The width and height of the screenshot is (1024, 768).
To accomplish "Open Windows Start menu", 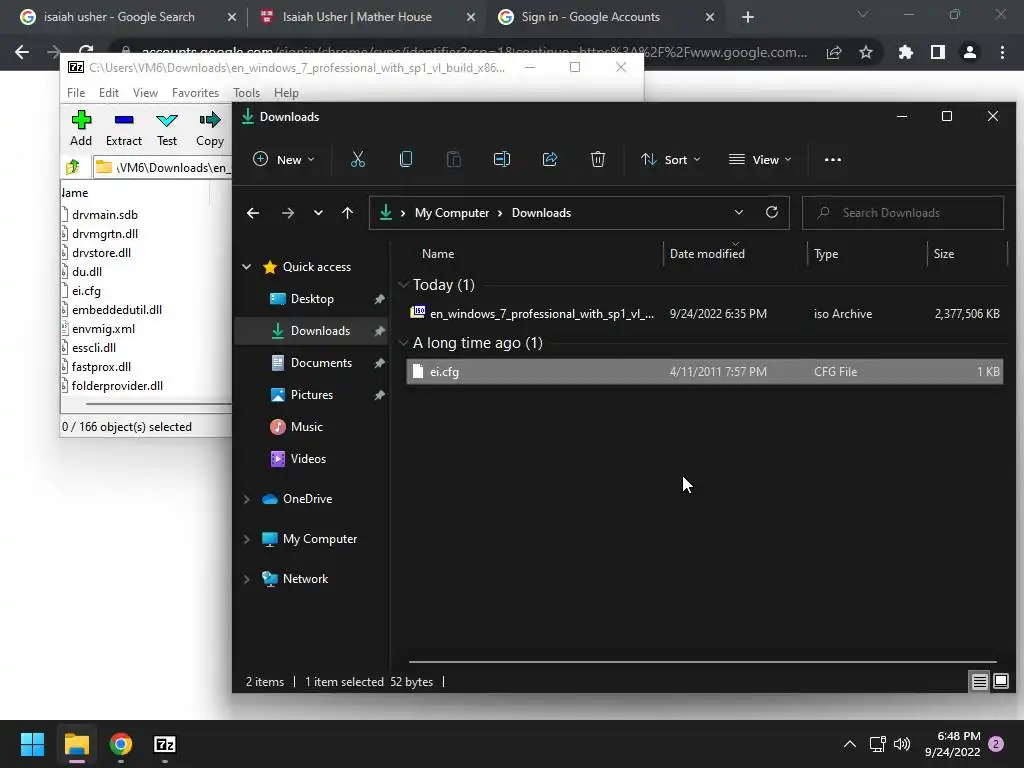I will [32, 744].
